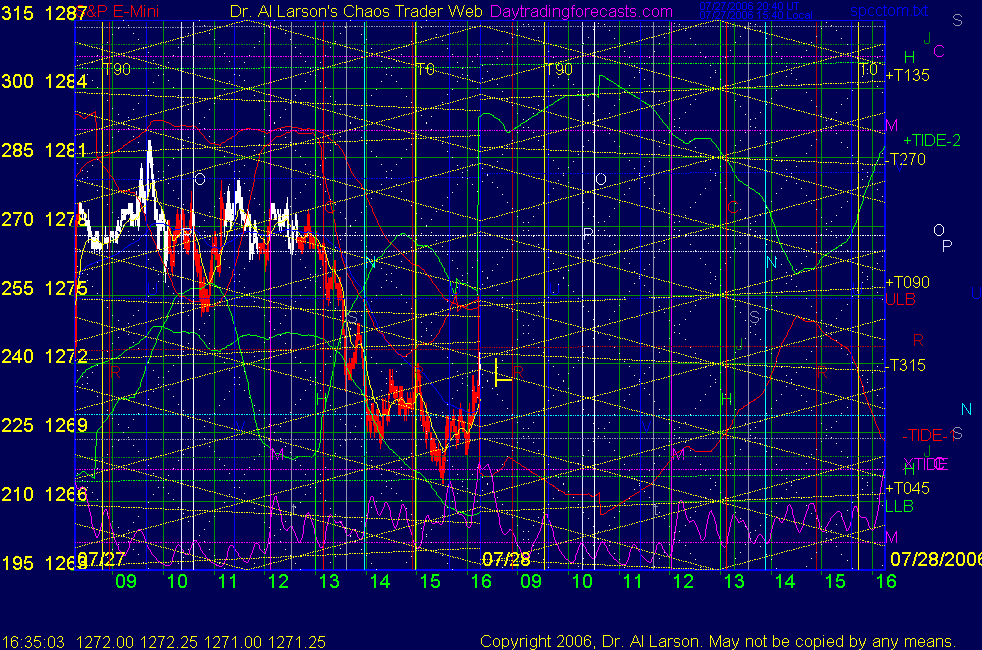Image resolution: width=982 pixels, height=650 pixels.
Task: Select the S&P E-Mini chart label
Action: click(x=119, y=11)
